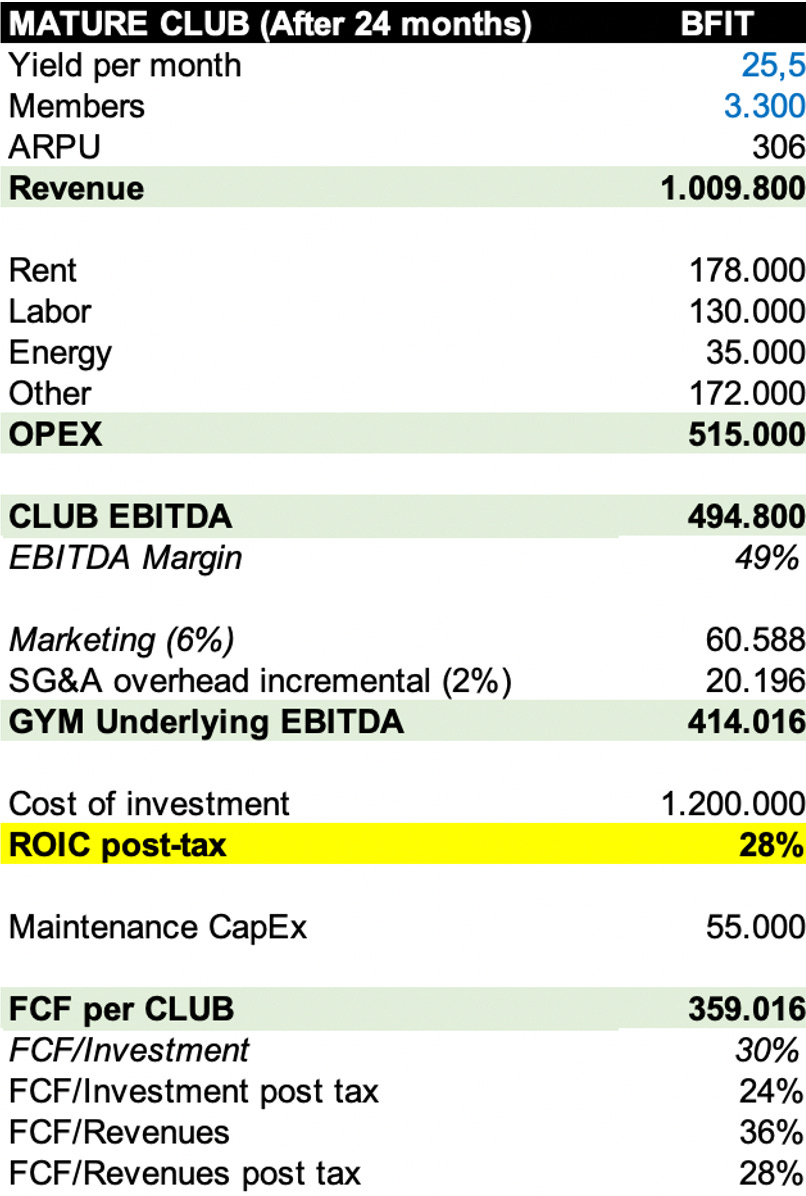
Task: Click the CLUB EBITDA value 494.800
Action: coord(747,517)
